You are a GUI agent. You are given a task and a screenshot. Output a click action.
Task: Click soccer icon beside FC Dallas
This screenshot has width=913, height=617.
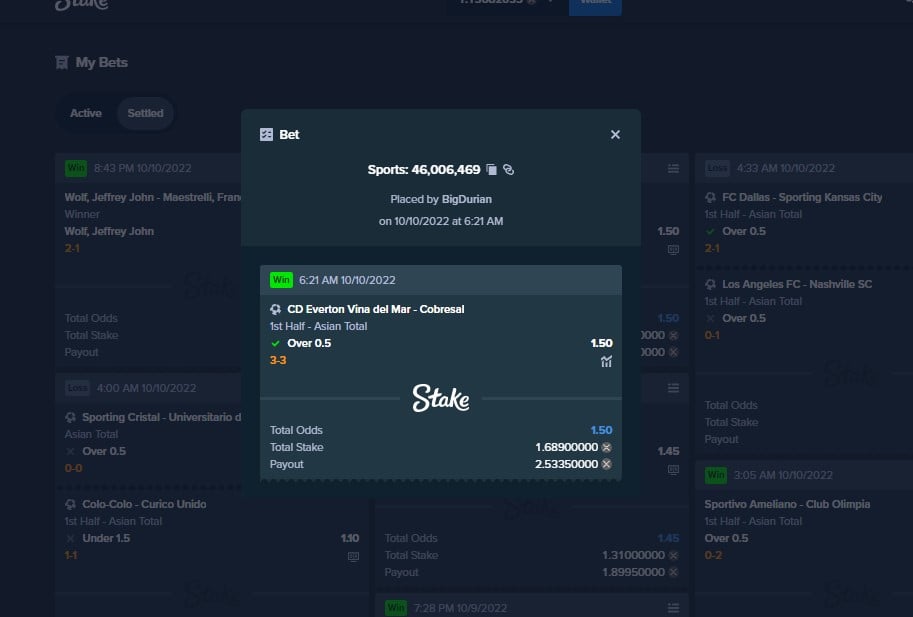710,197
